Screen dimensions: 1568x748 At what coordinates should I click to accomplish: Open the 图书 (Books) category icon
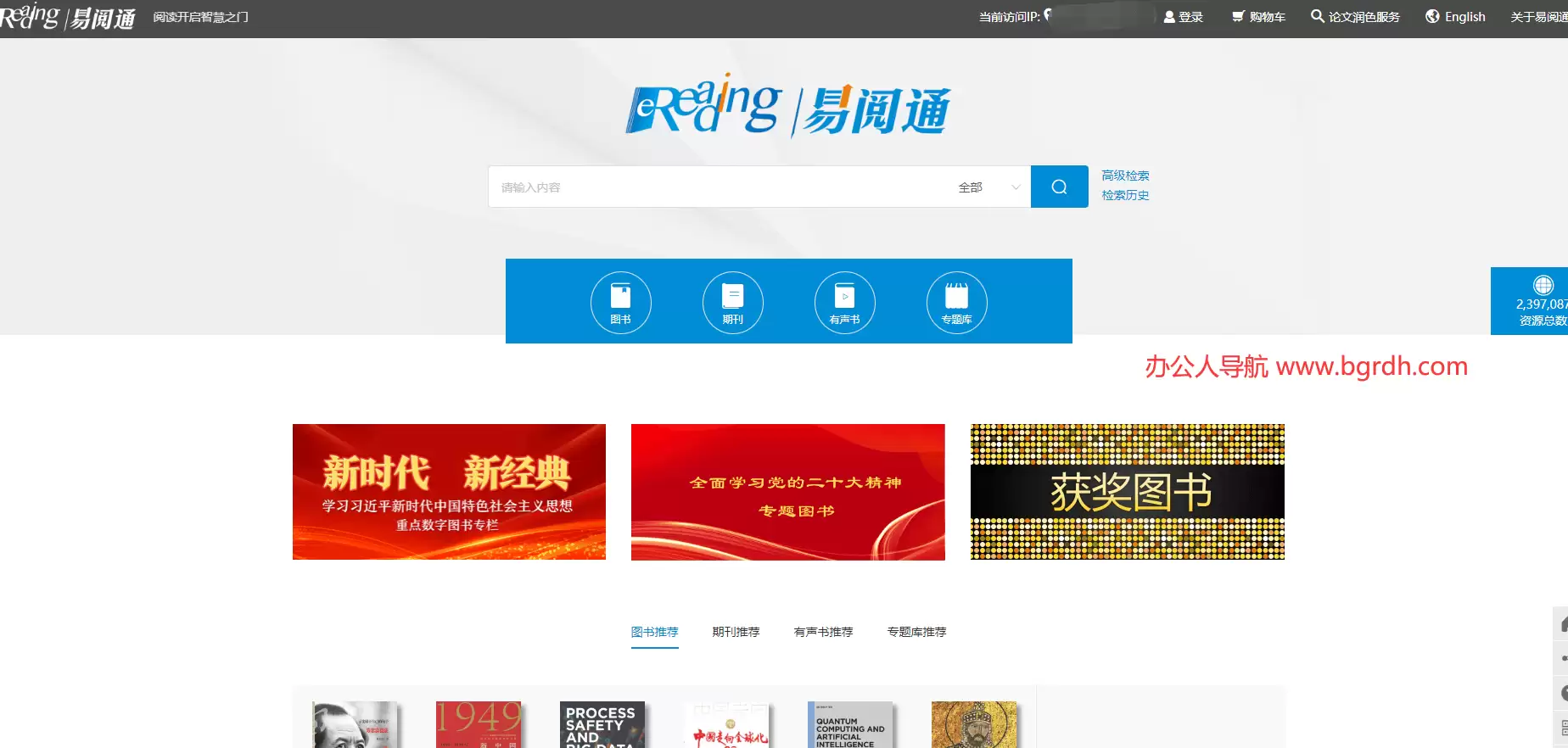pos(620,302)
